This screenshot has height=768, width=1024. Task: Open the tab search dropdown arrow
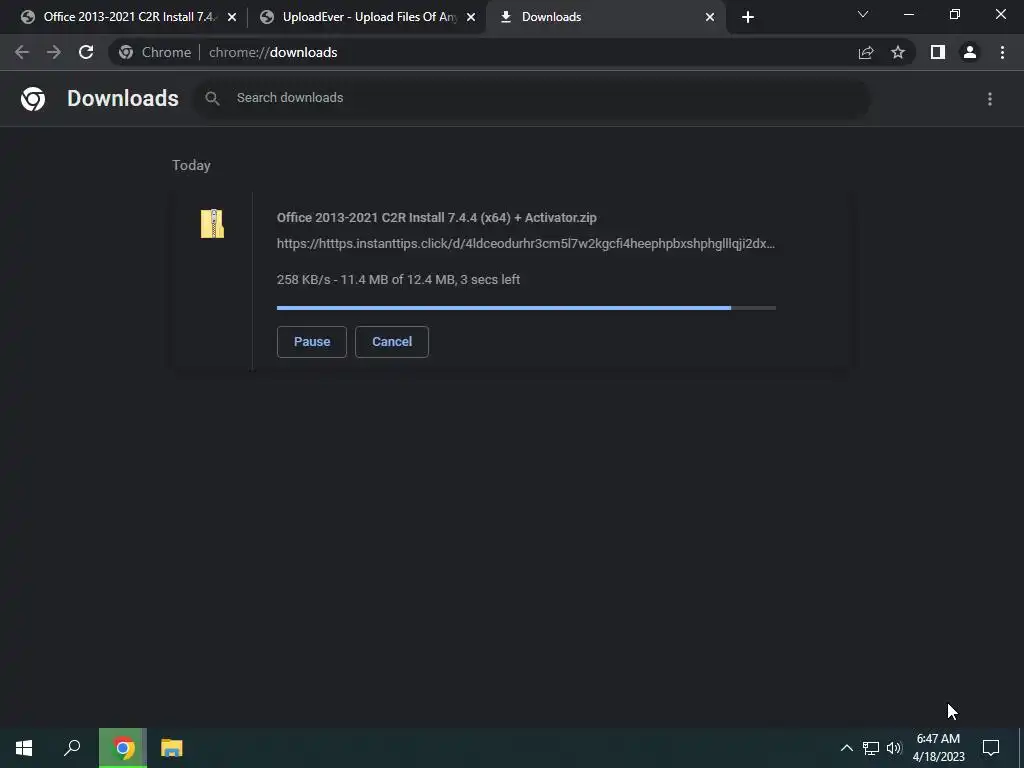pyautogui.click(x=863, y=14)
